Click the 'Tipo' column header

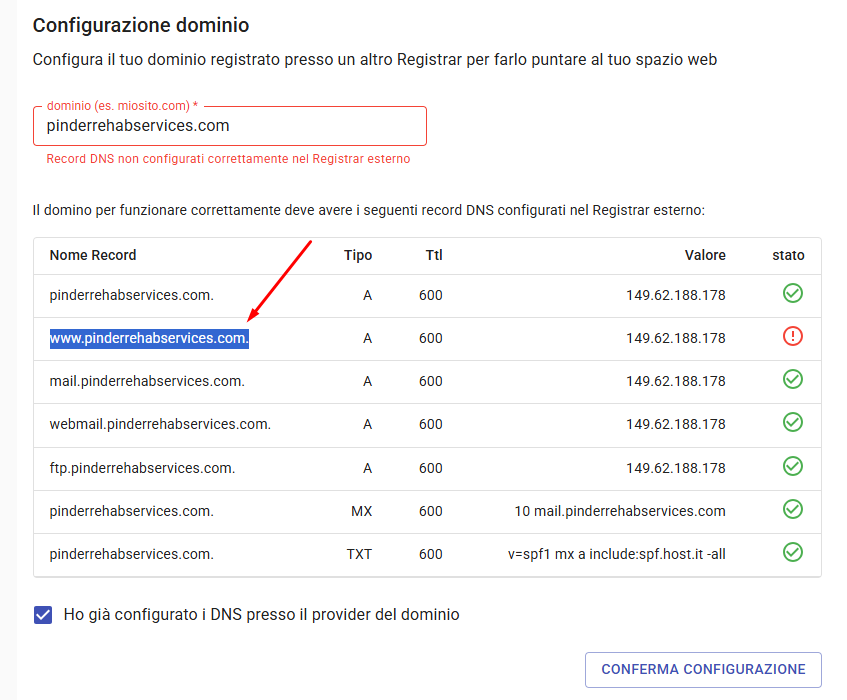[357, 255]
